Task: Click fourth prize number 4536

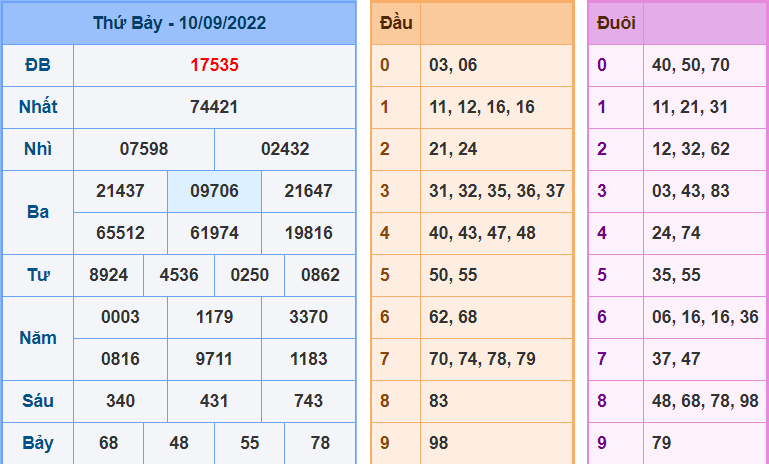Action: (179, 275)
